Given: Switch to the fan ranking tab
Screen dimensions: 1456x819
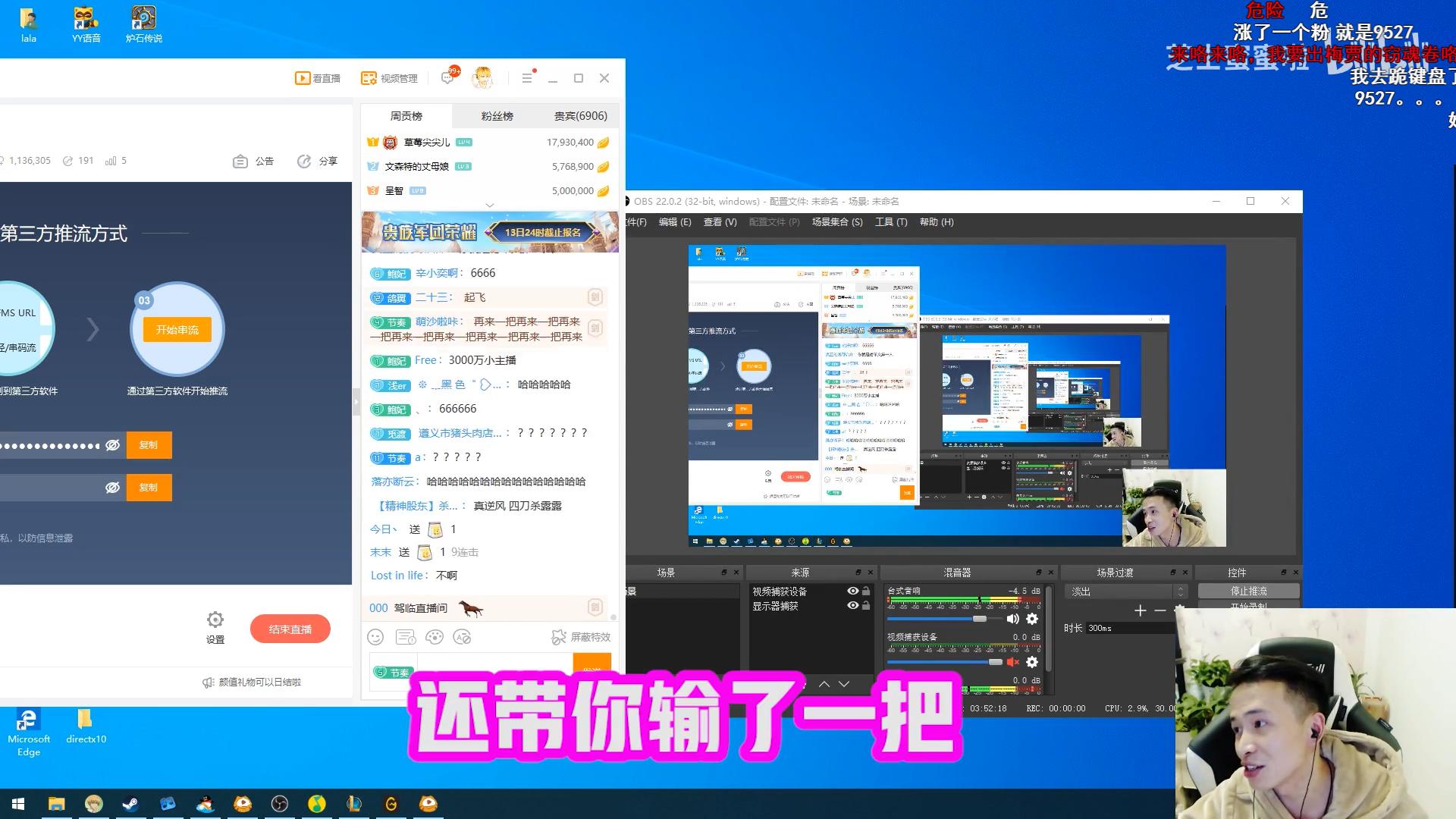Looking at the screenshot, I should 497,116.
